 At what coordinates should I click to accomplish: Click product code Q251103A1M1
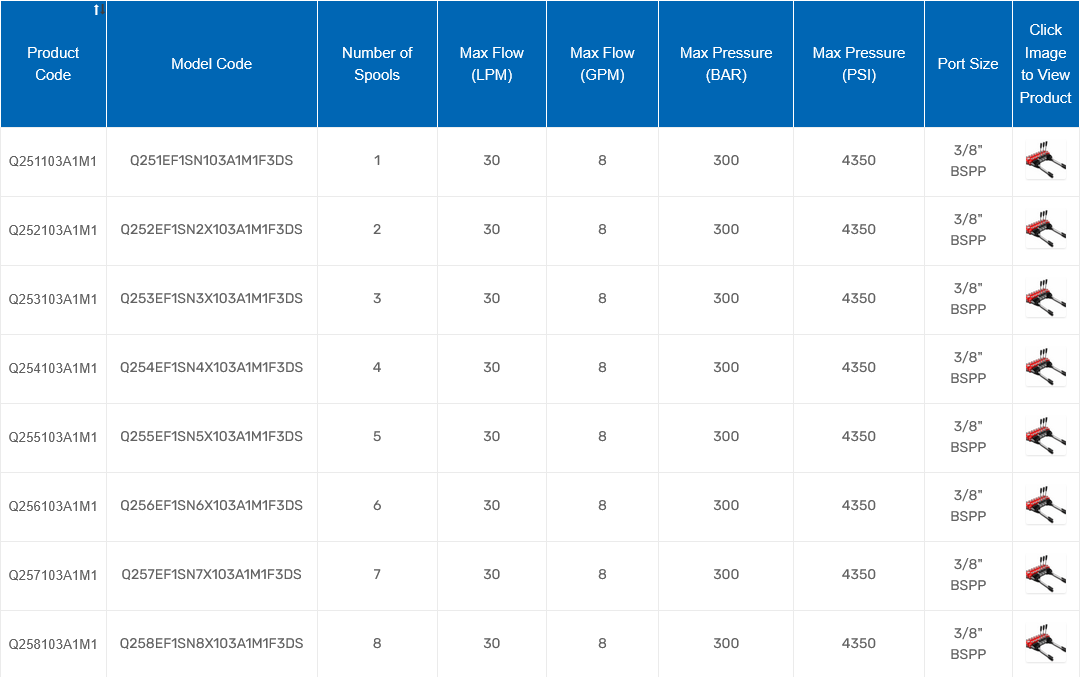point(53,161)
